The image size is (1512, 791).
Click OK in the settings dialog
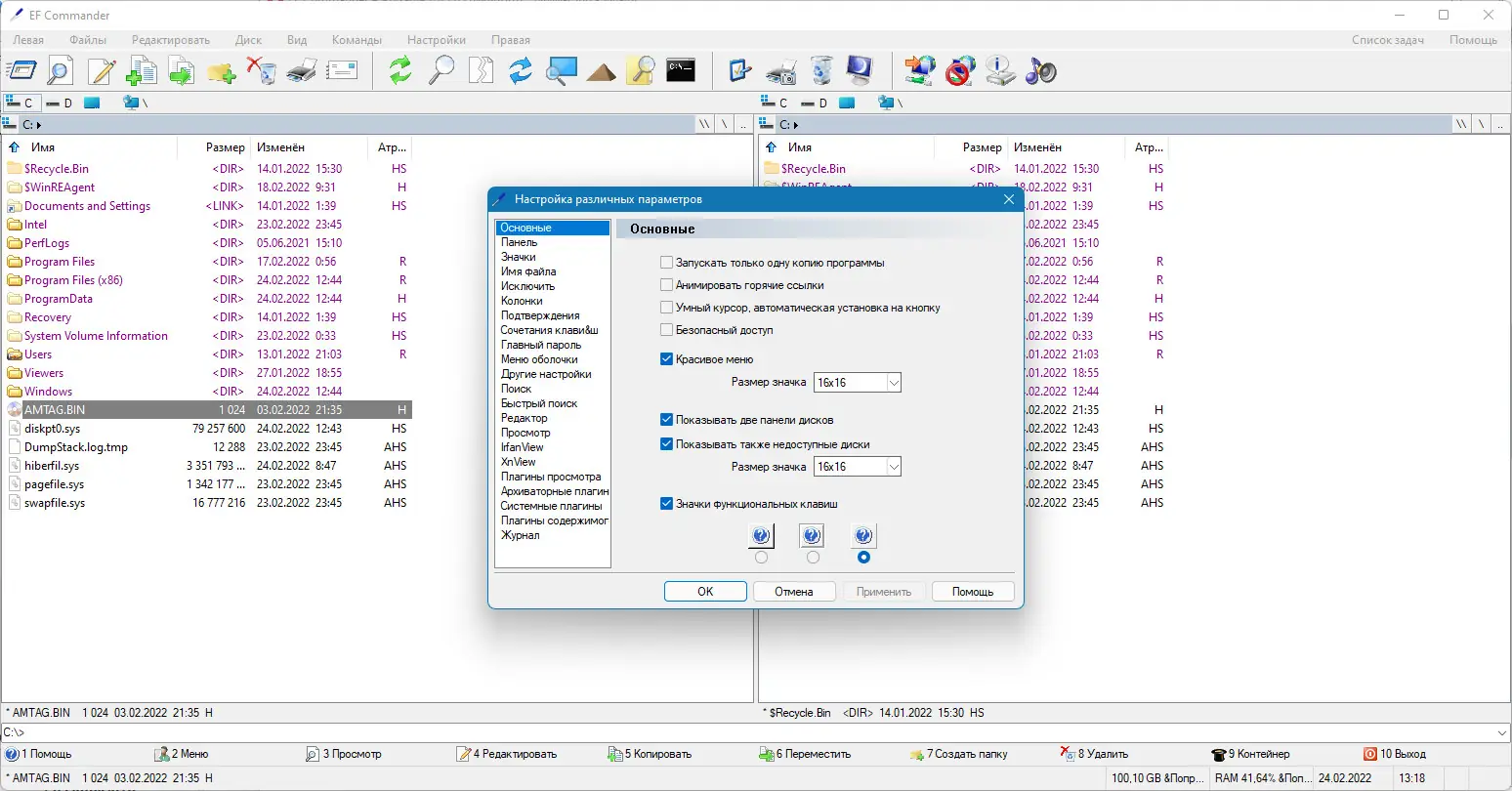pos(705,592)
